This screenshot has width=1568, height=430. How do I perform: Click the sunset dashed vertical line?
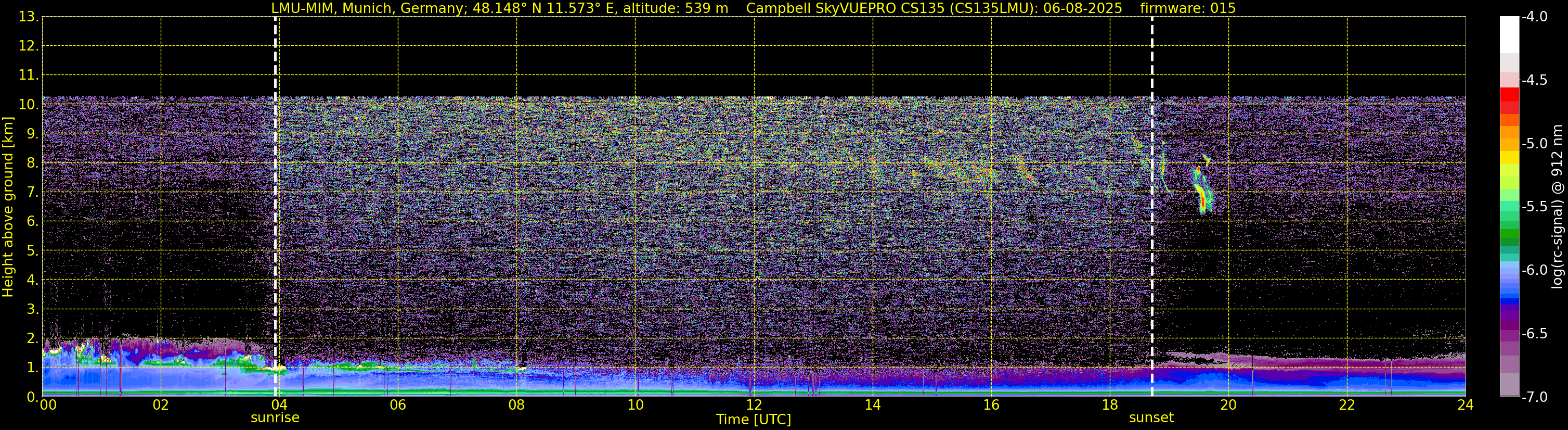(1151, 207)
